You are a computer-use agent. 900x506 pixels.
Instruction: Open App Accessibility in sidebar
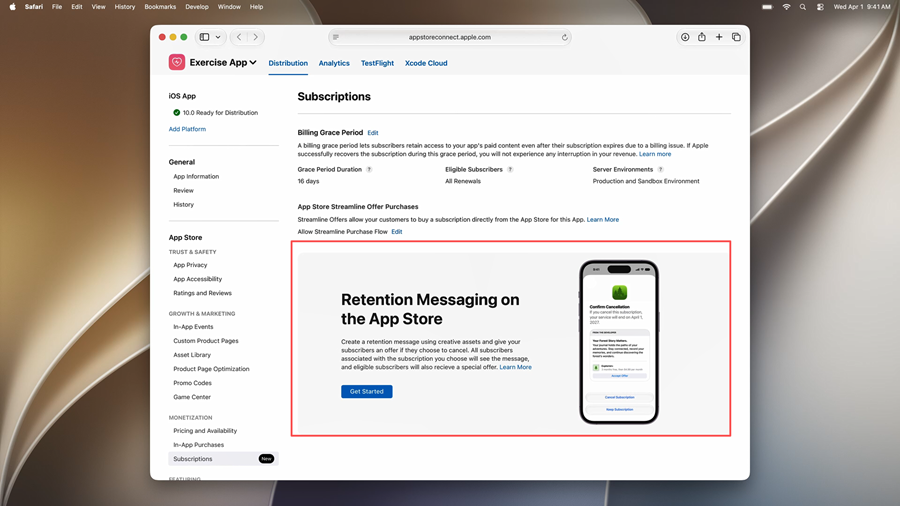tap(197, 279)
